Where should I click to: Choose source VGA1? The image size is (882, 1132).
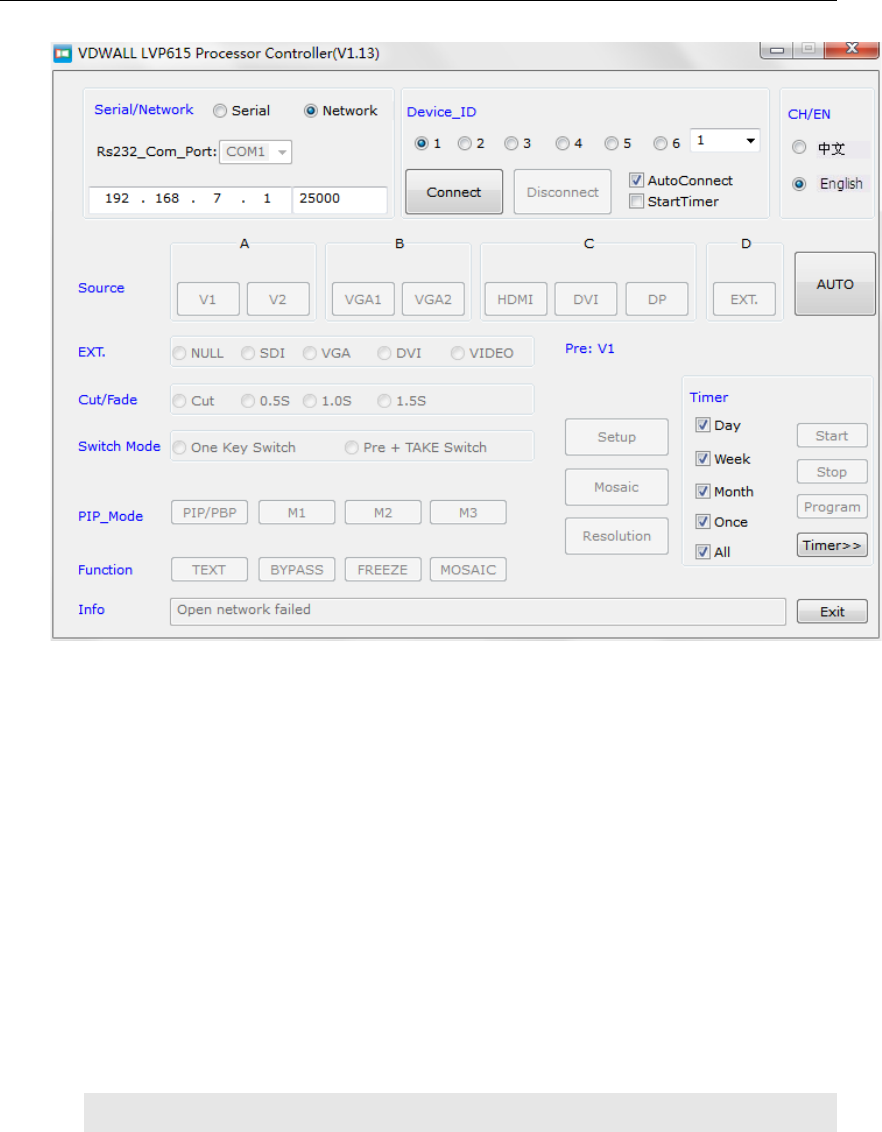(x=363, y=300)
